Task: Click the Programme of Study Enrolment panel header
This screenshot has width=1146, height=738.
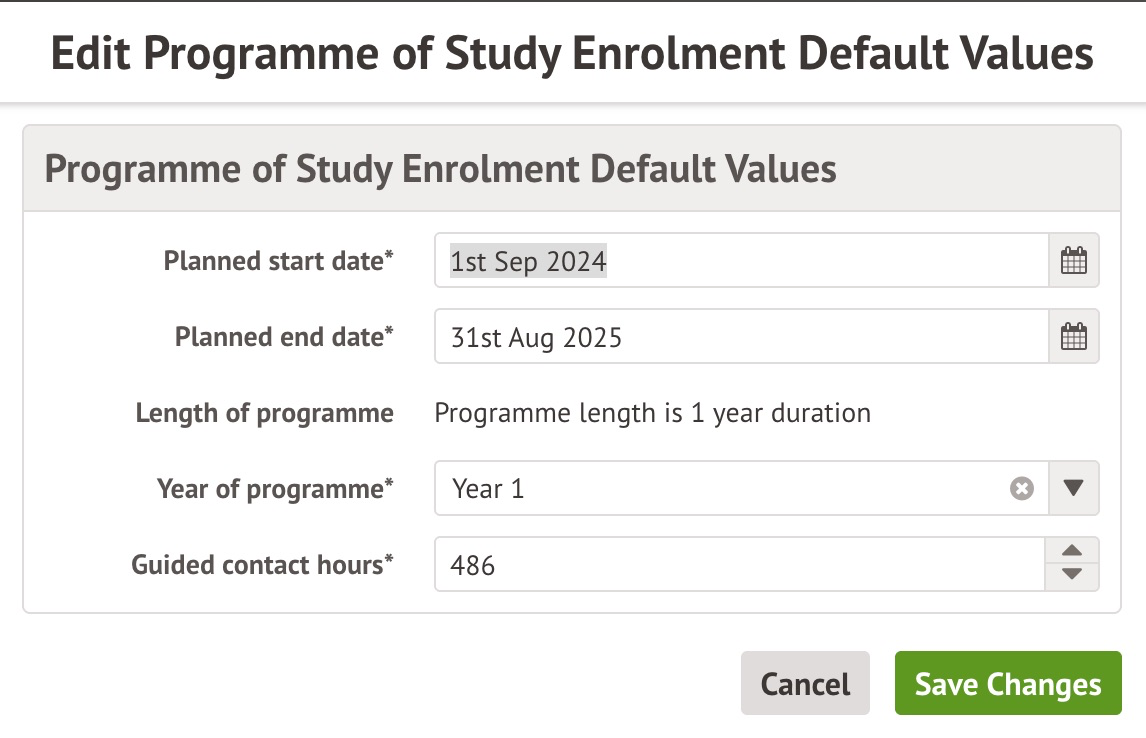Action: pyautogui.click(x=441, y=168)
